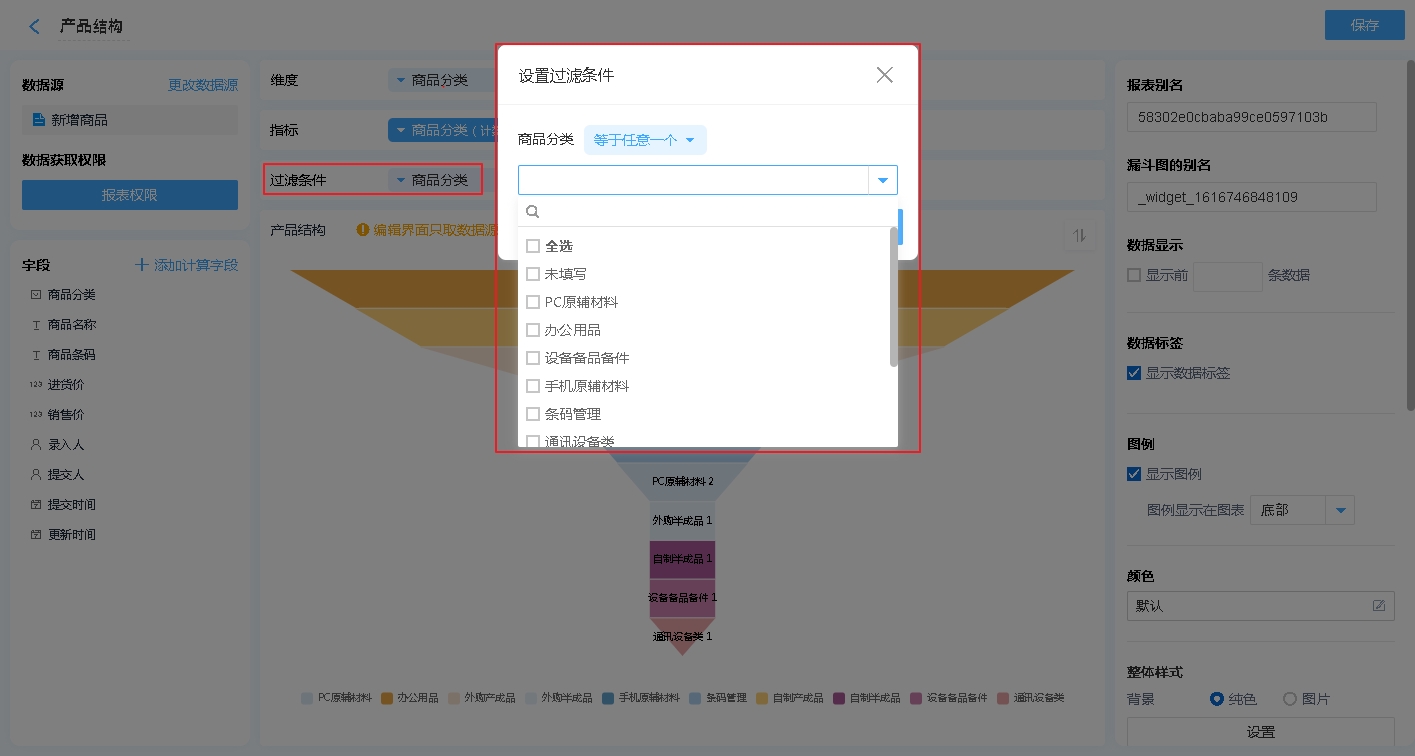Image resolution: width=1415 pixels, height=756 pixels.
Task: Uncheck the 显示数据标签 checkbox
Action: point(1133,373)
